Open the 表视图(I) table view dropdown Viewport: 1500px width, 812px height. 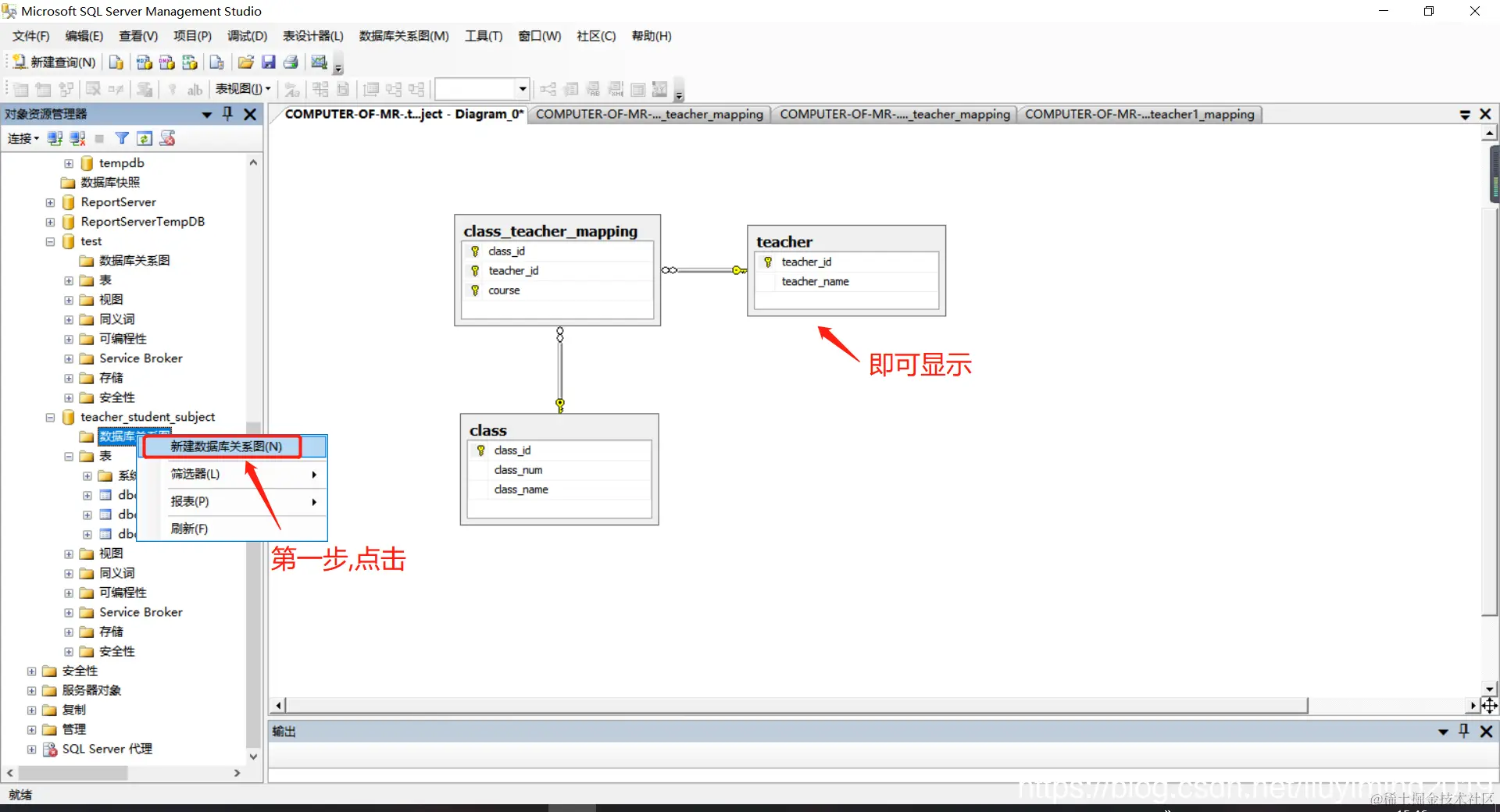click(243, 89)
